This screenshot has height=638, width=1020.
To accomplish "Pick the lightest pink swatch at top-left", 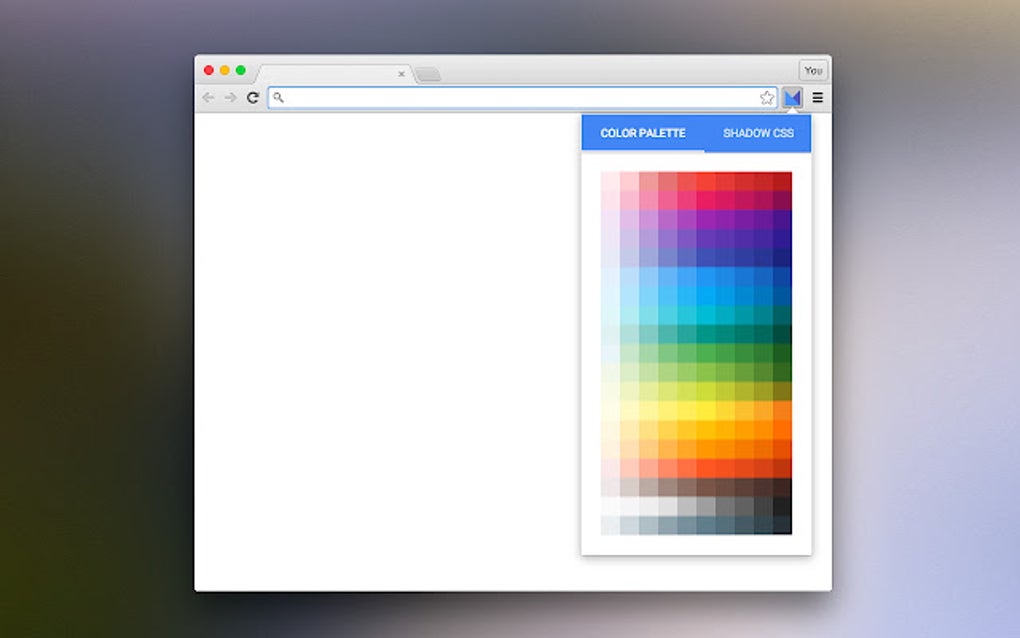I will coord(610,181).
